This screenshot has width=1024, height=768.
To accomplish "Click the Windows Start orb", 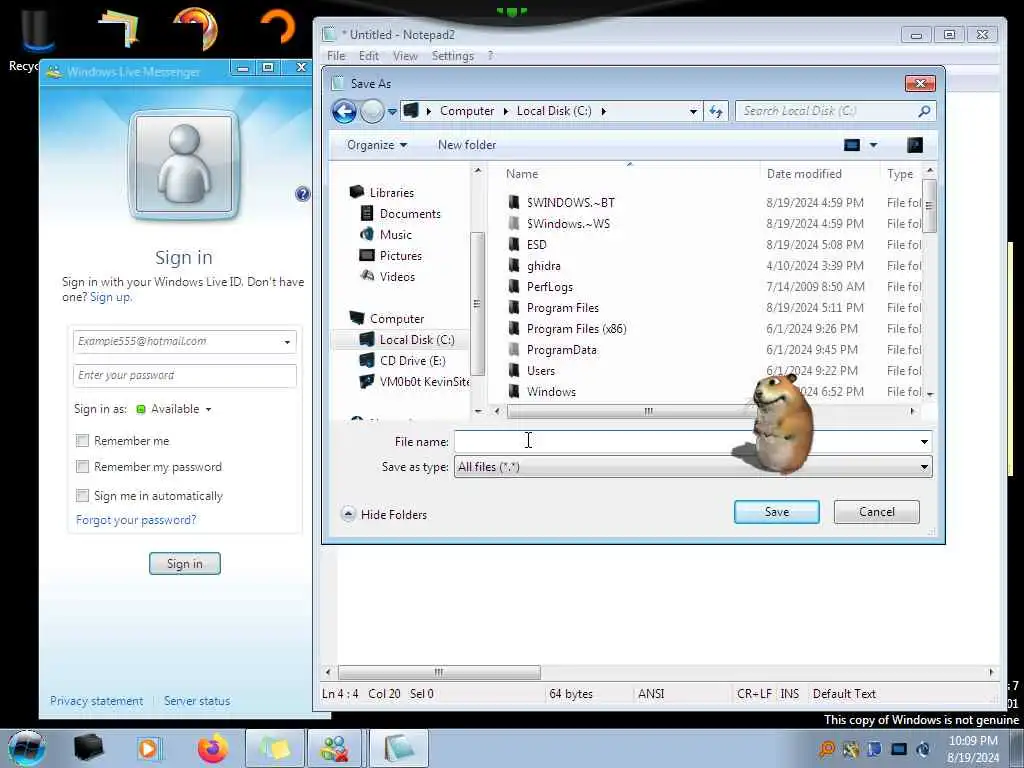I will tap(27, 748).
